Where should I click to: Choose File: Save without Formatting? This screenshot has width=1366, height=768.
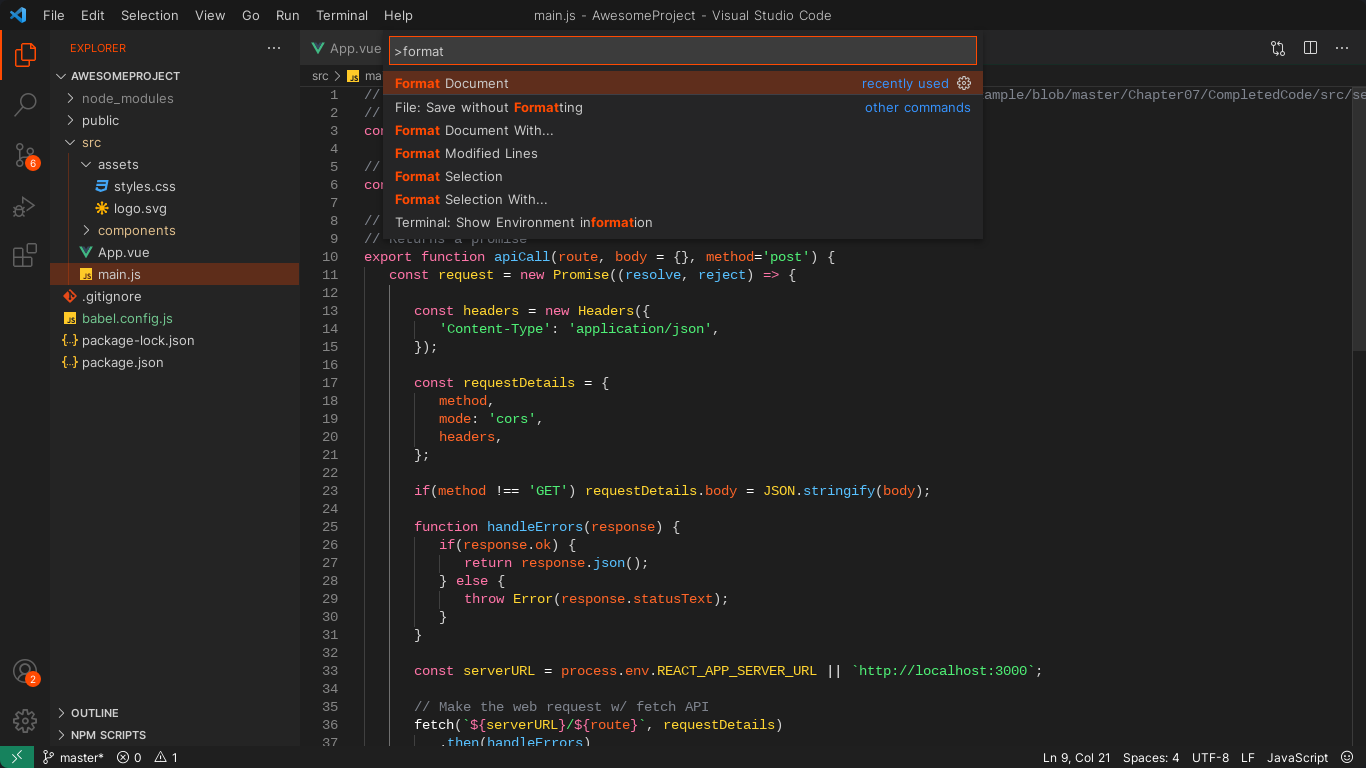coord(683,107)
